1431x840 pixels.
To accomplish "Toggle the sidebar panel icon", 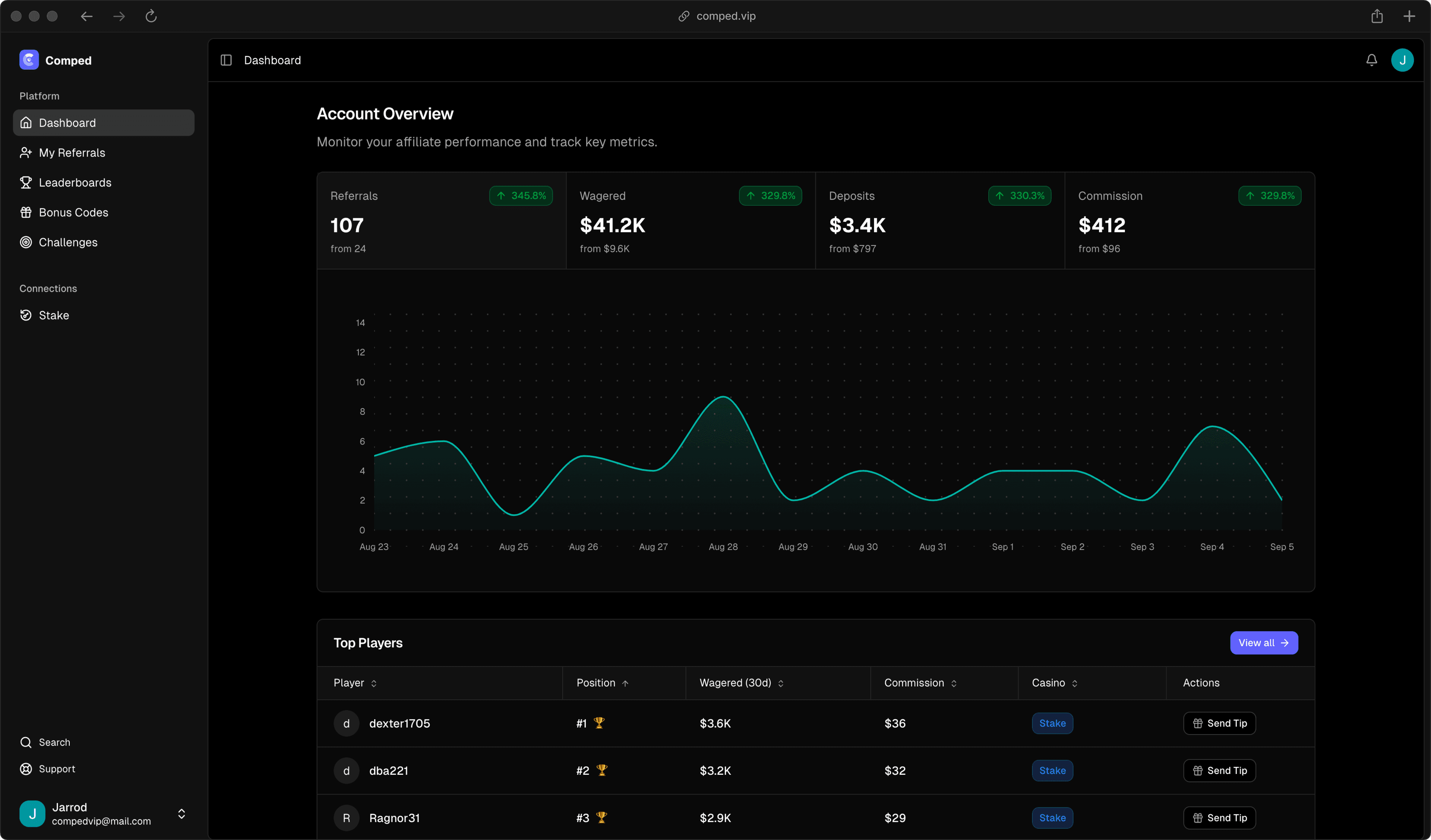I will pos(226,60).
